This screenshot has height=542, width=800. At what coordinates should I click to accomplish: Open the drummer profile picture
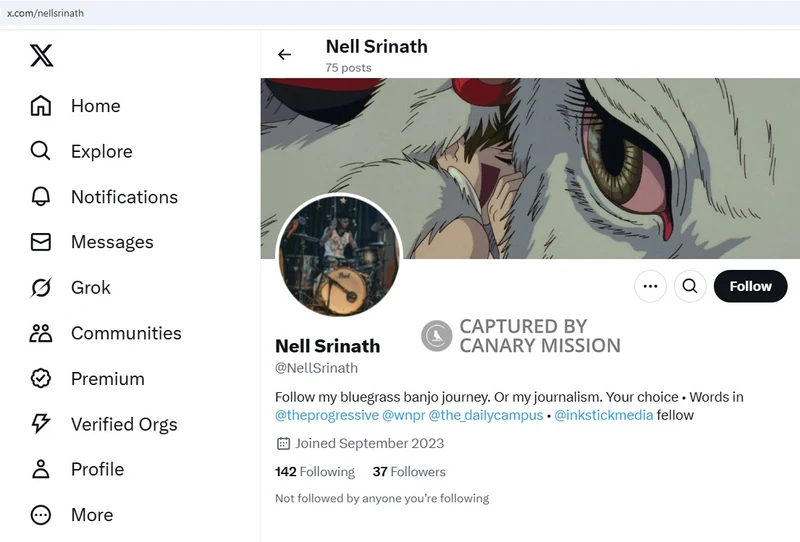[339, 256]
